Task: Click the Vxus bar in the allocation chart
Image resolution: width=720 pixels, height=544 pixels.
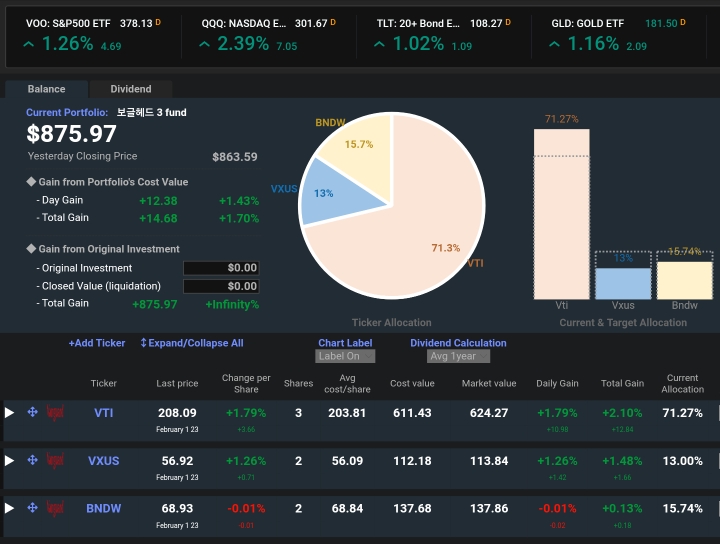Action: (623, 283)
